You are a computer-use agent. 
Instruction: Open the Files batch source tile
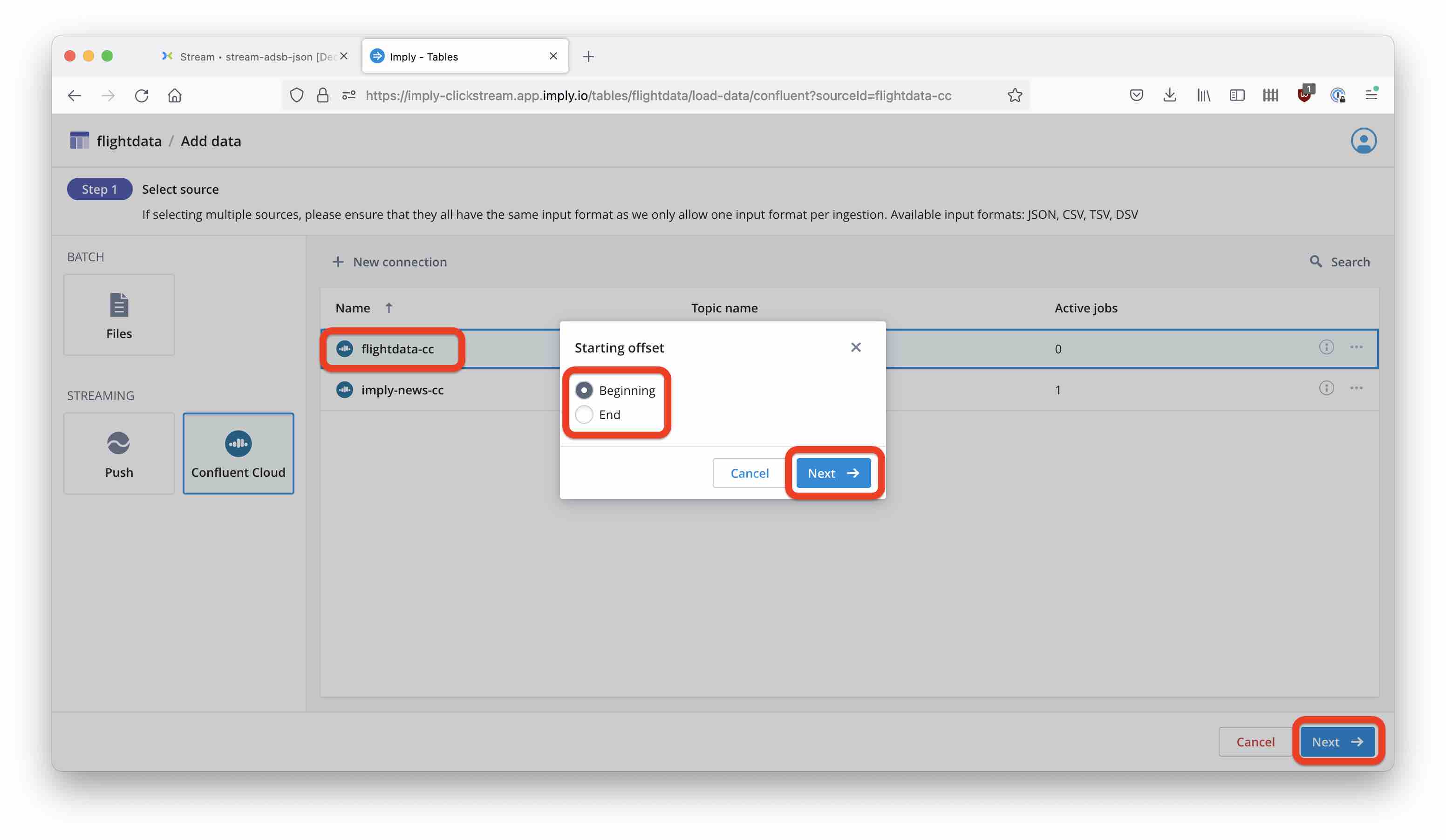[x=119, y=315]
